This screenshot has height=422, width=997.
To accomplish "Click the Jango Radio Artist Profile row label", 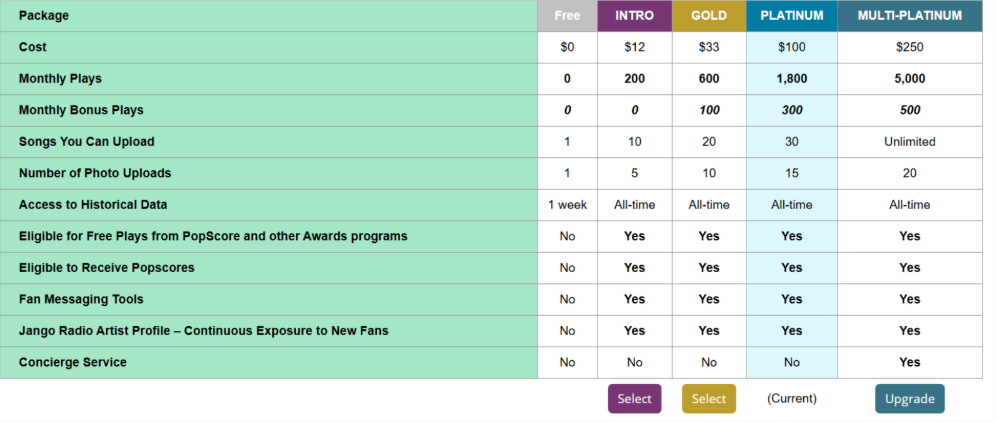I will (203, 331).
